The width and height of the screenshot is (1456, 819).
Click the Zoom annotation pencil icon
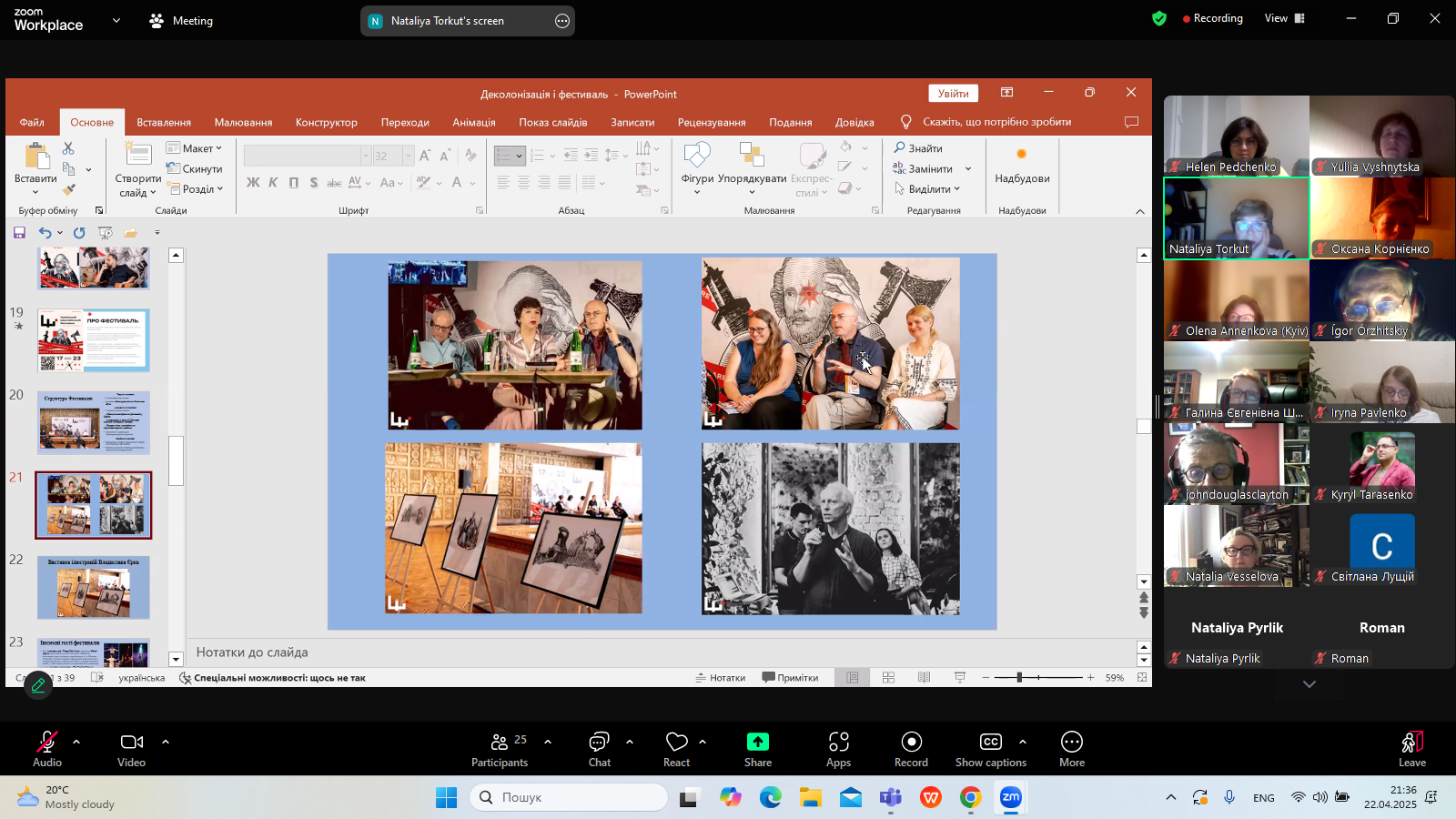coord(38,685)
